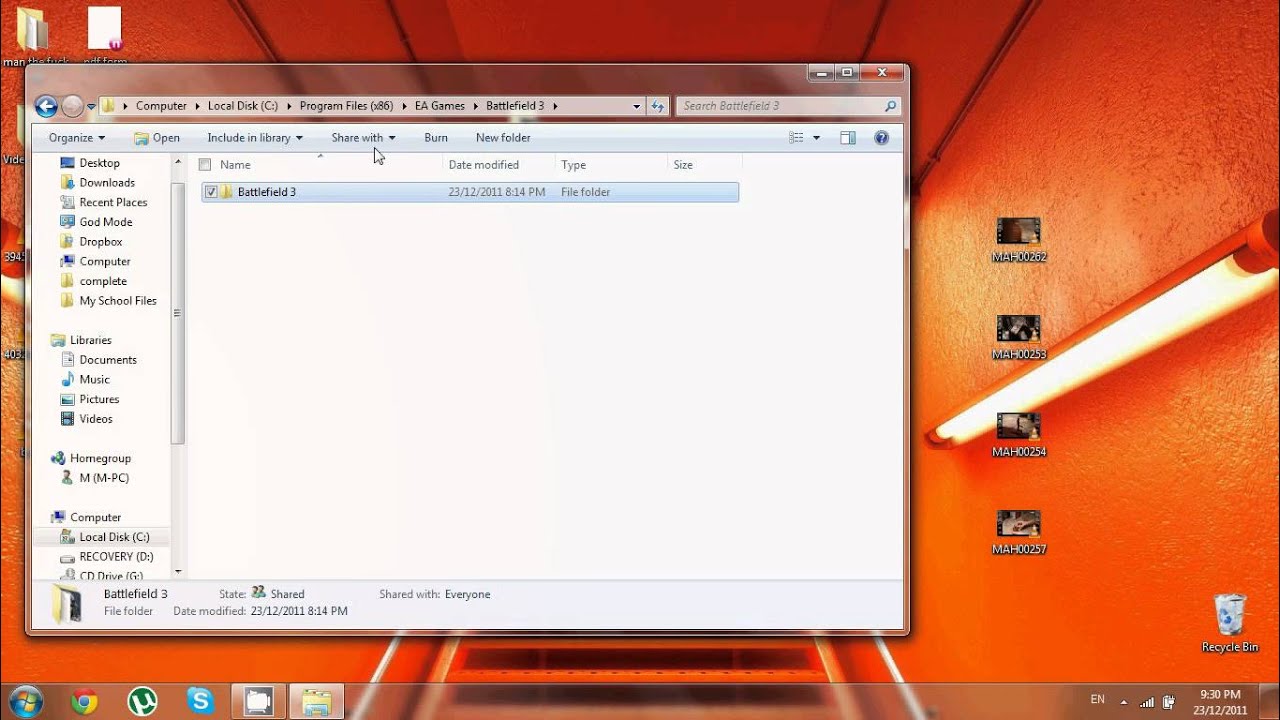This screenshot has width=1280, height=720.
Task: Toggle the select-all checkbox in header
Action: coord(205,165)
